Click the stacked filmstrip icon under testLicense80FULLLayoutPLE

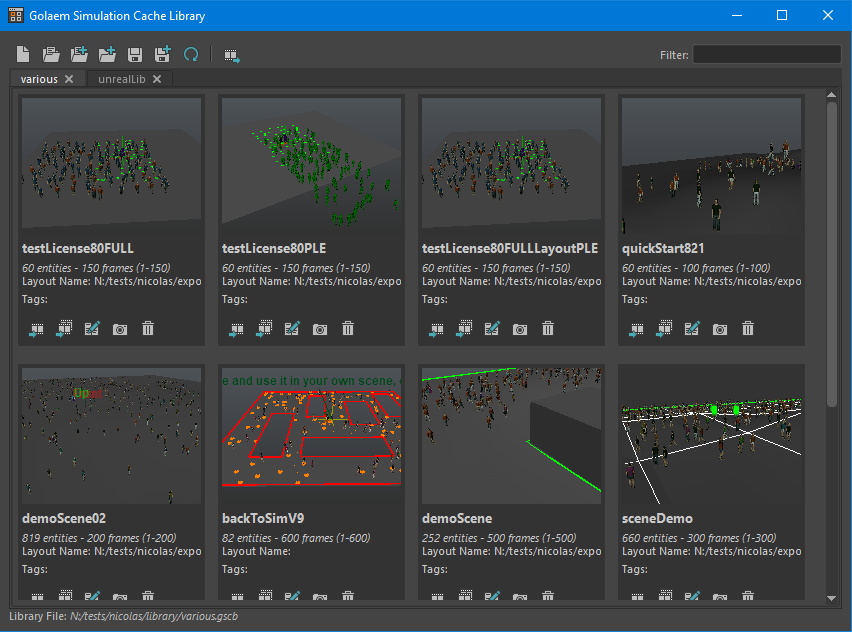464,328
